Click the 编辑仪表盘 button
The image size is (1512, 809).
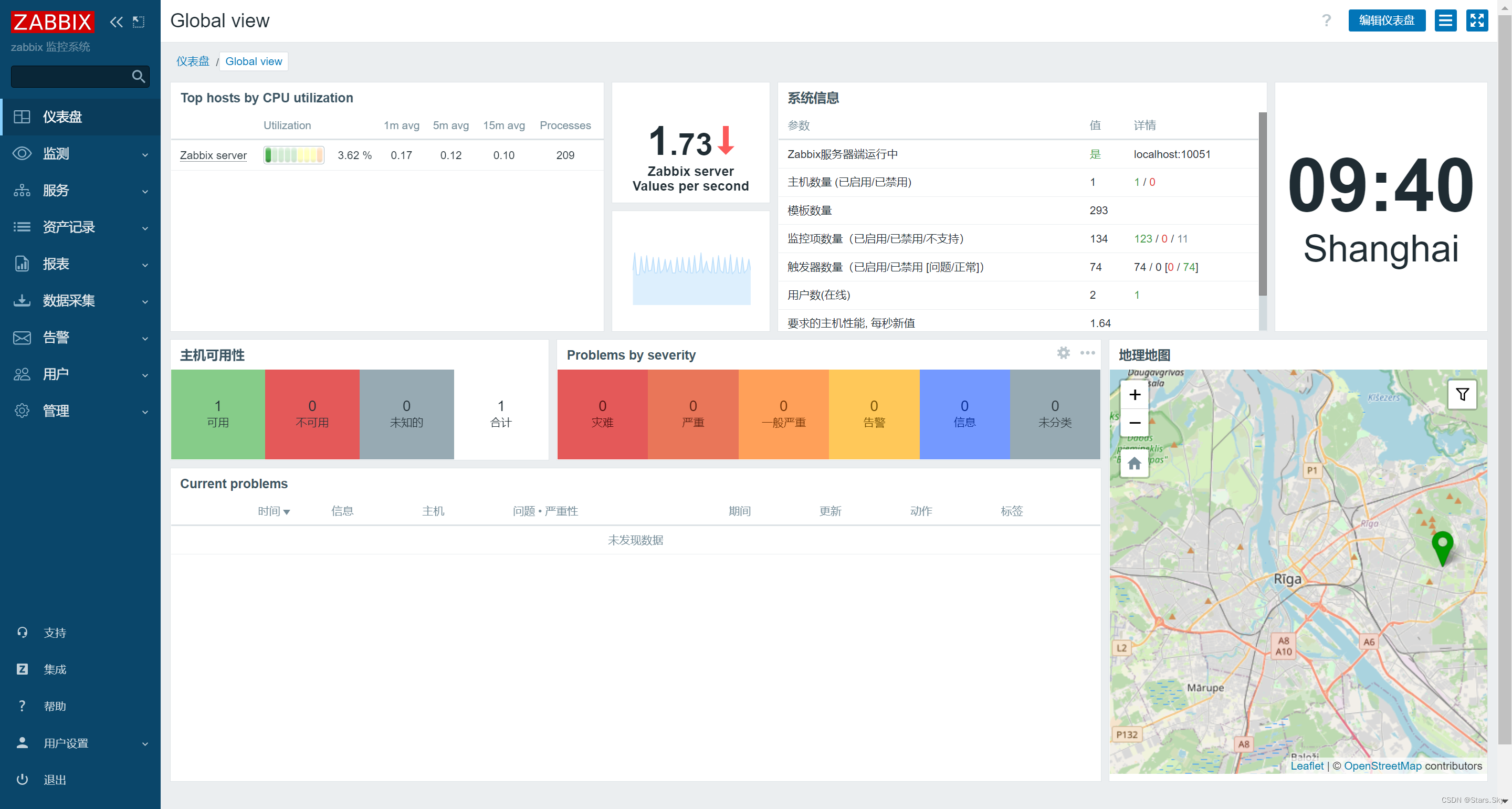pos(1387,20)
